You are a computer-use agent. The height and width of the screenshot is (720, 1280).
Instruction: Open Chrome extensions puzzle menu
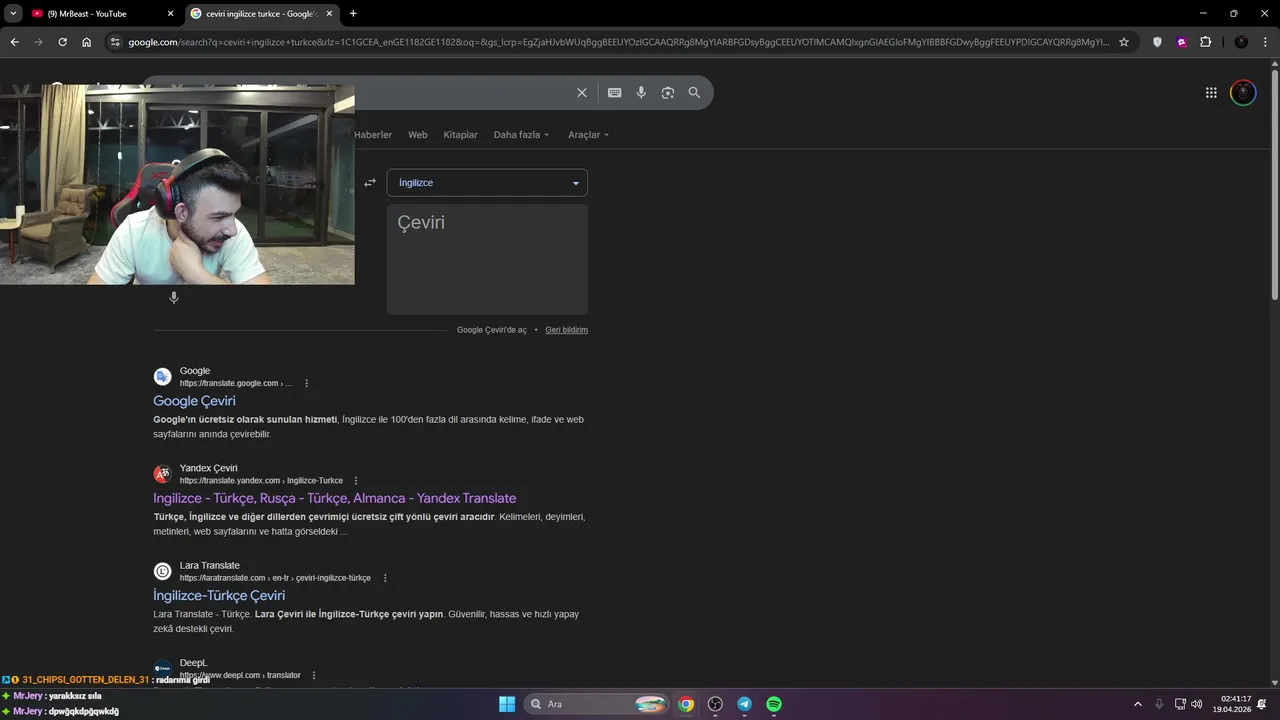click(1205, 42)
